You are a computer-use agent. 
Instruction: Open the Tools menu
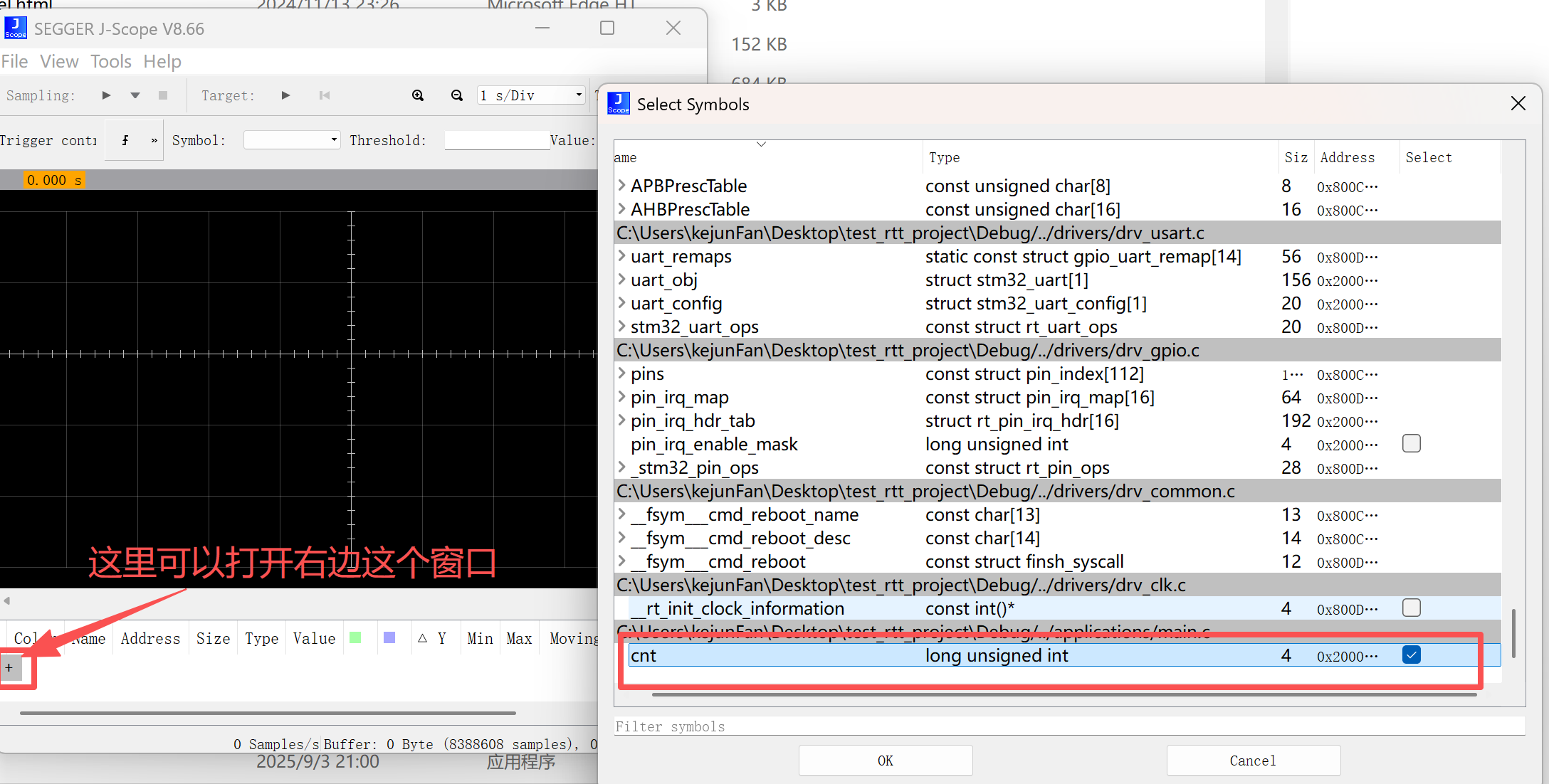pyautogui.click(x=111, y=62)
